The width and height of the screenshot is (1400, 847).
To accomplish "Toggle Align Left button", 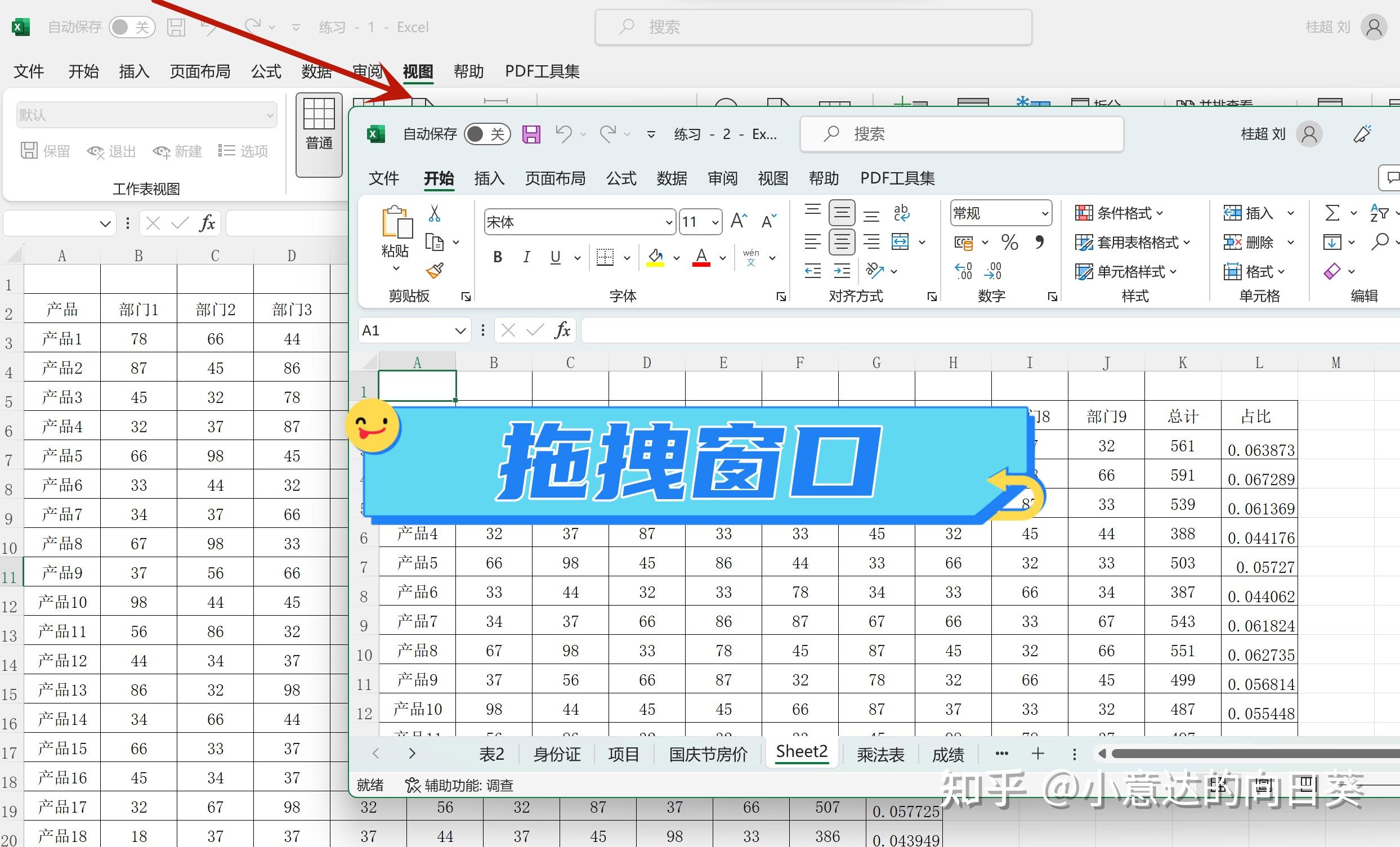I will pos(813,242).
